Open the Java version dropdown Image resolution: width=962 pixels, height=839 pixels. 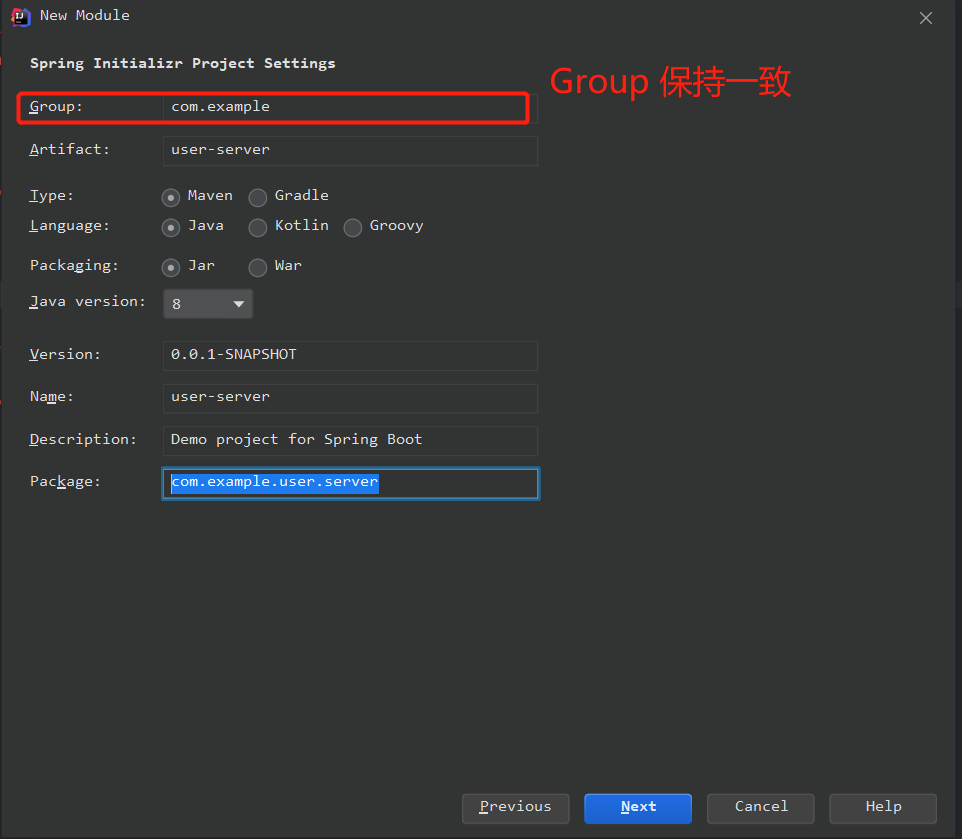click(208, 304)
